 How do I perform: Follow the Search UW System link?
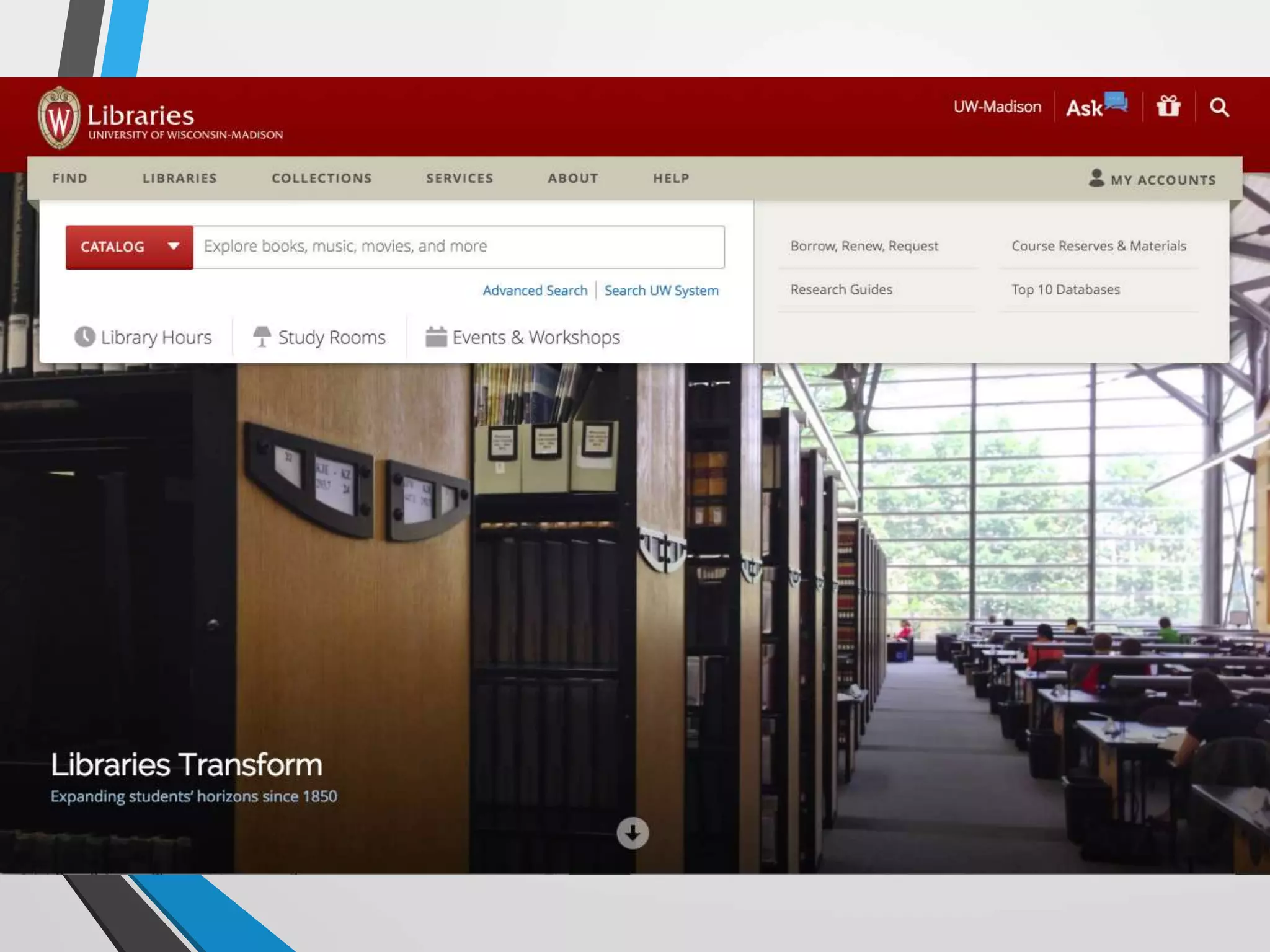661,291
